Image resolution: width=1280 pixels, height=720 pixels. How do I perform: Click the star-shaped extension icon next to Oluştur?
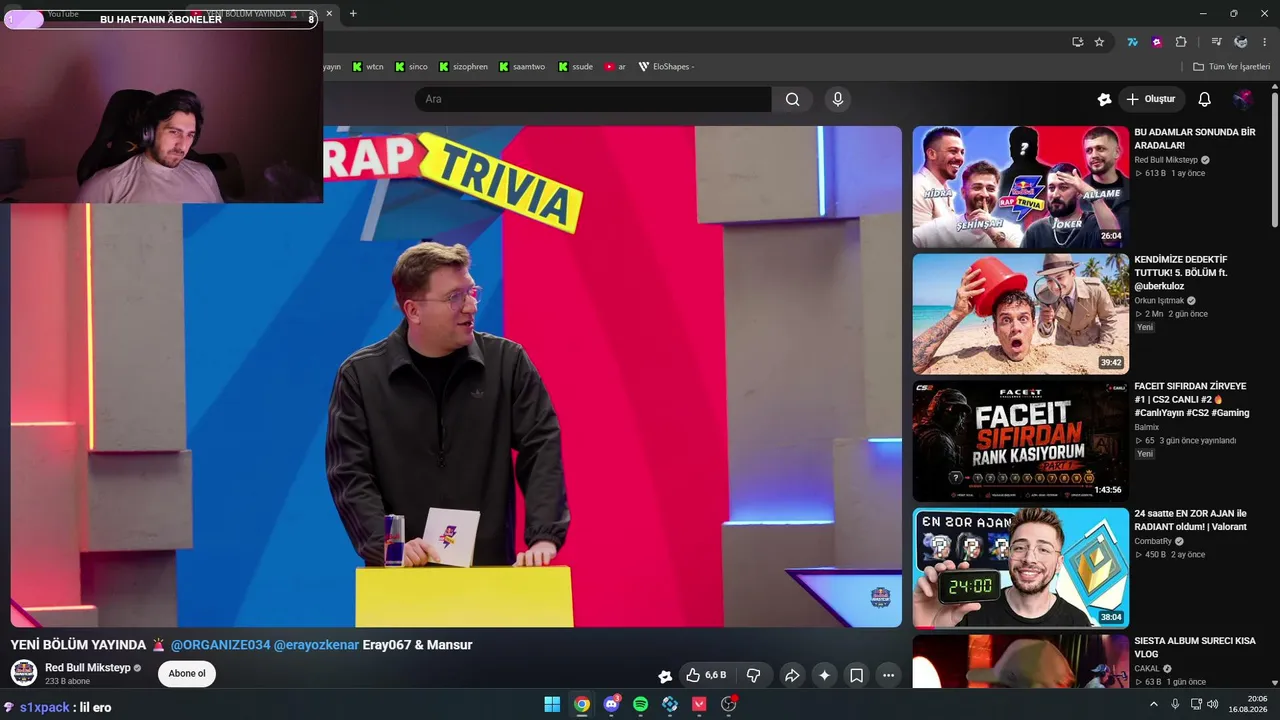(1104, 99)
